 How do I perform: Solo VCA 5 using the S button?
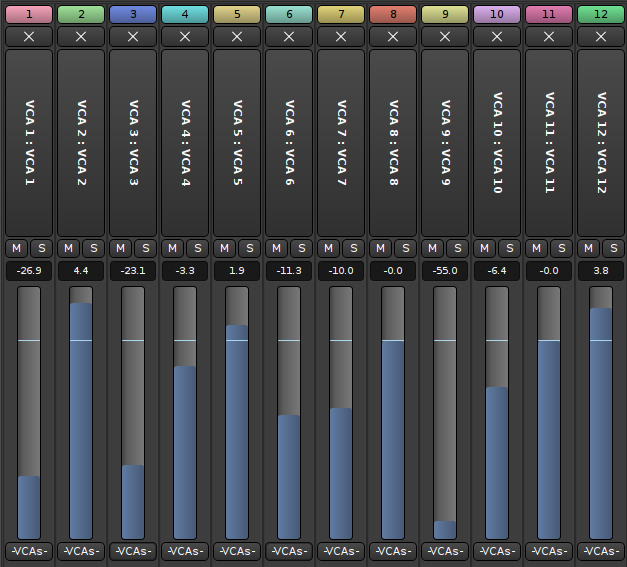pyautogui.click(x=249, y=248)
